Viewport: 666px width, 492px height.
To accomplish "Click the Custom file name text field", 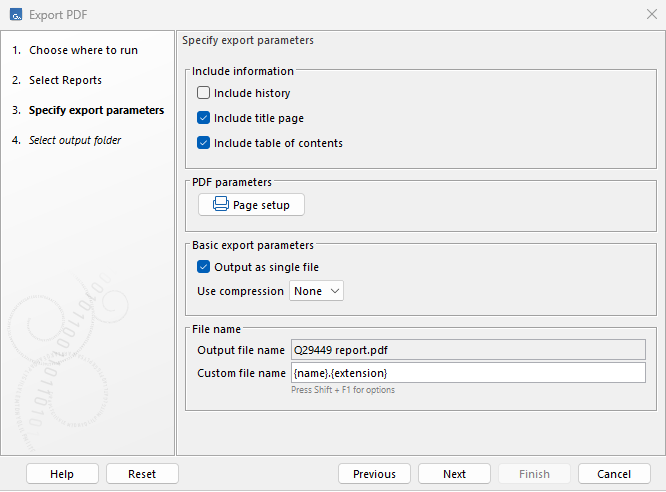I will click(467, 373).
